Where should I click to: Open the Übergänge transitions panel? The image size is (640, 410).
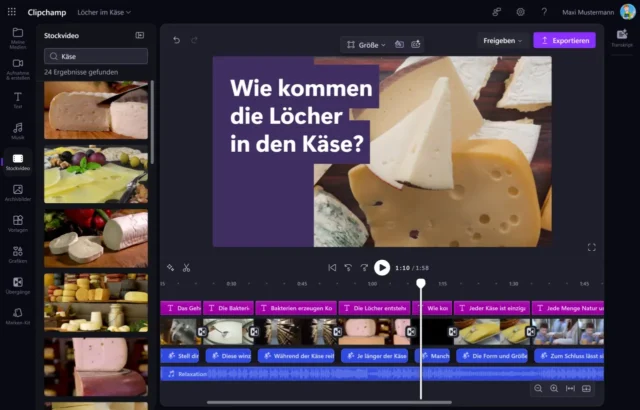[x=18, y=286]
